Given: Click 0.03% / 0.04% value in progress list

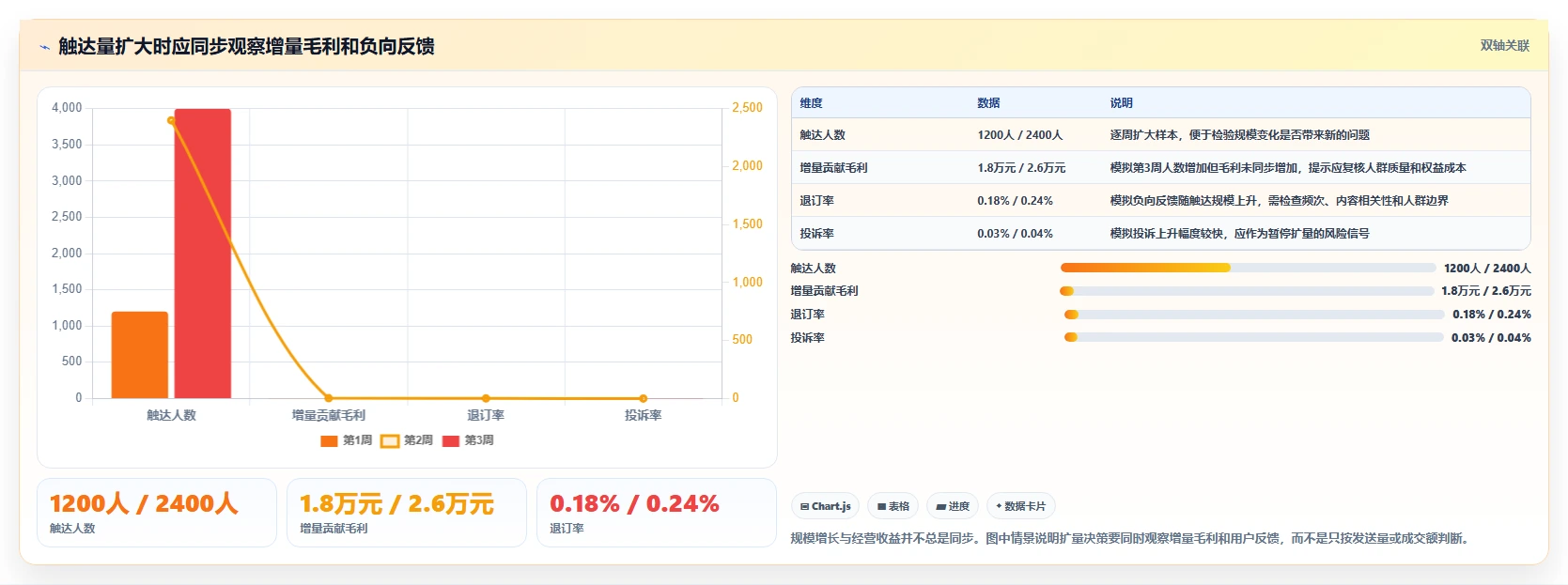Looking at the screenshot, I should tap(1491, 338).
